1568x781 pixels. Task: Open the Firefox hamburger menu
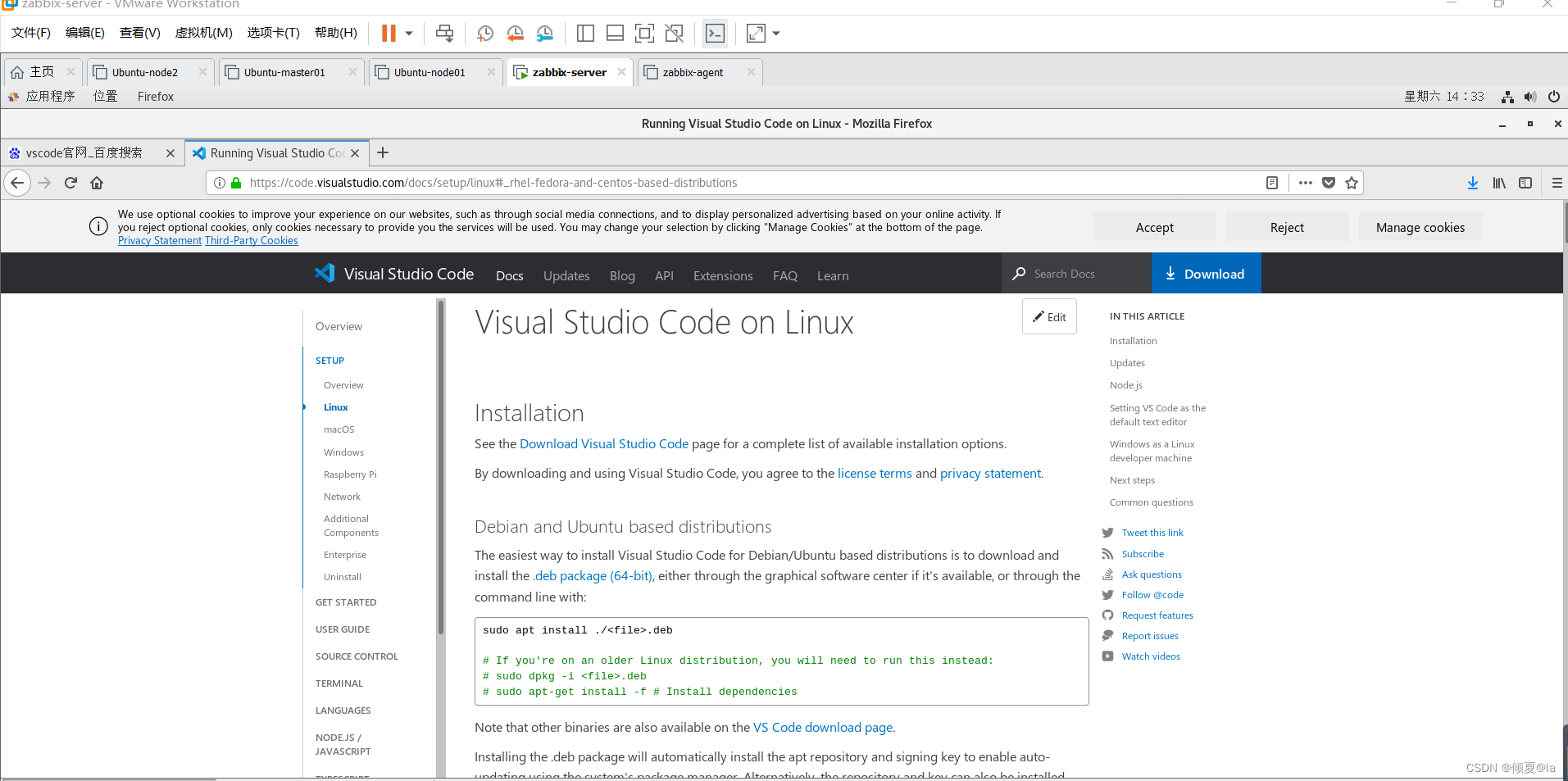tap(1557, 183)
